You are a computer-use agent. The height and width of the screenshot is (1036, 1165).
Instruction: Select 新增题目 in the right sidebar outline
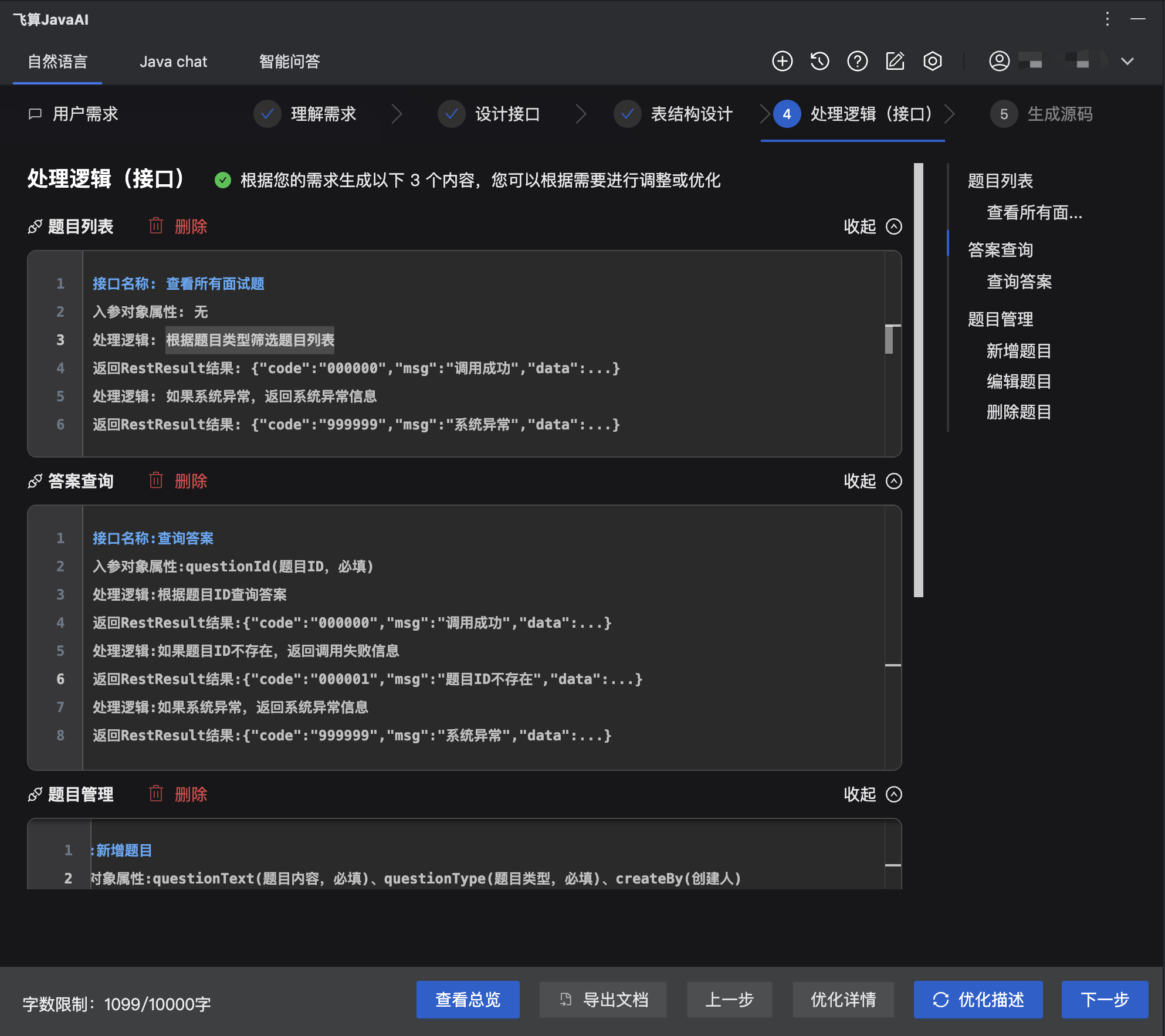click(x=1018, y=351)
